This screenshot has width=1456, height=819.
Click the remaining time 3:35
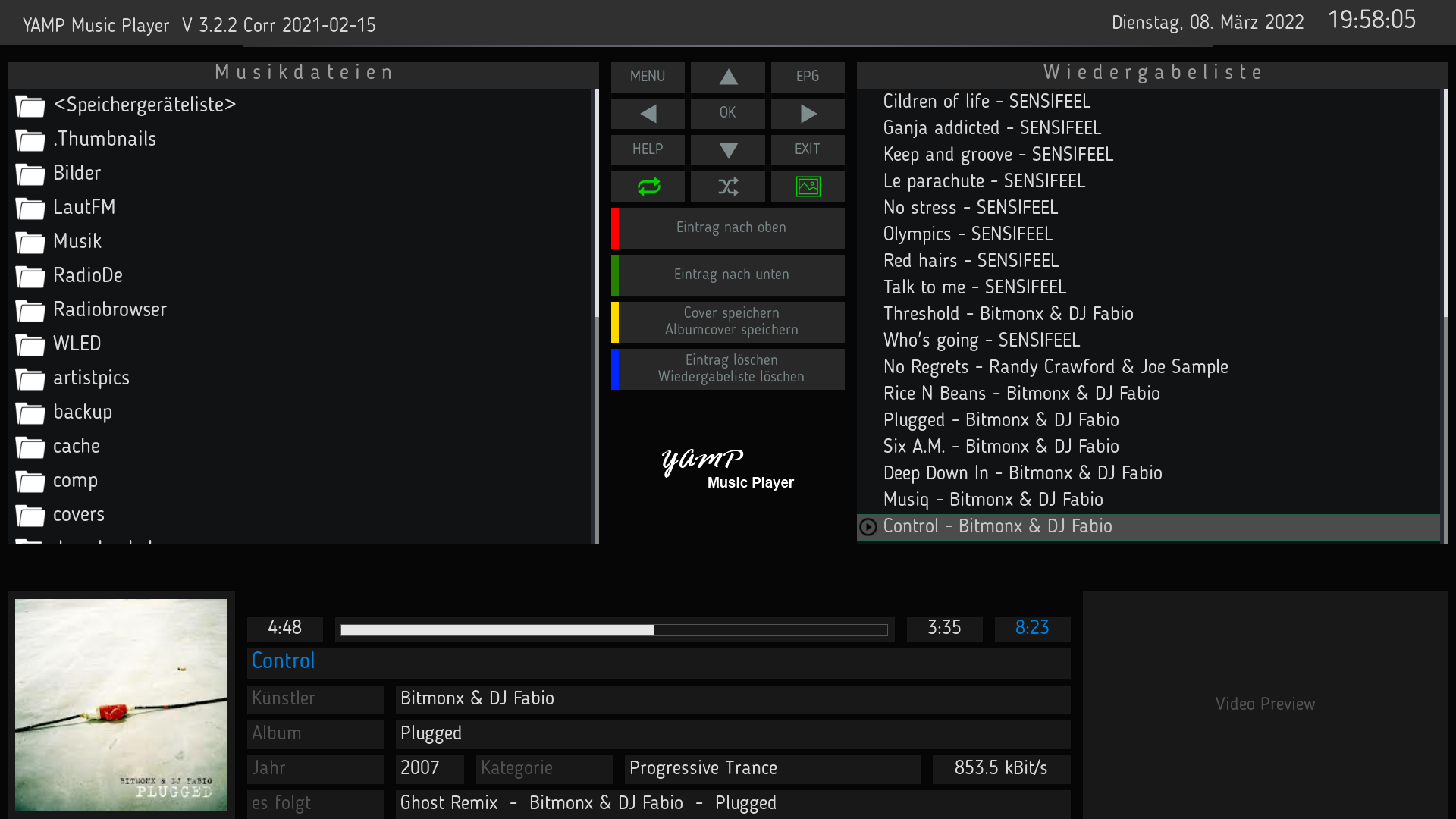coord(945,629)
